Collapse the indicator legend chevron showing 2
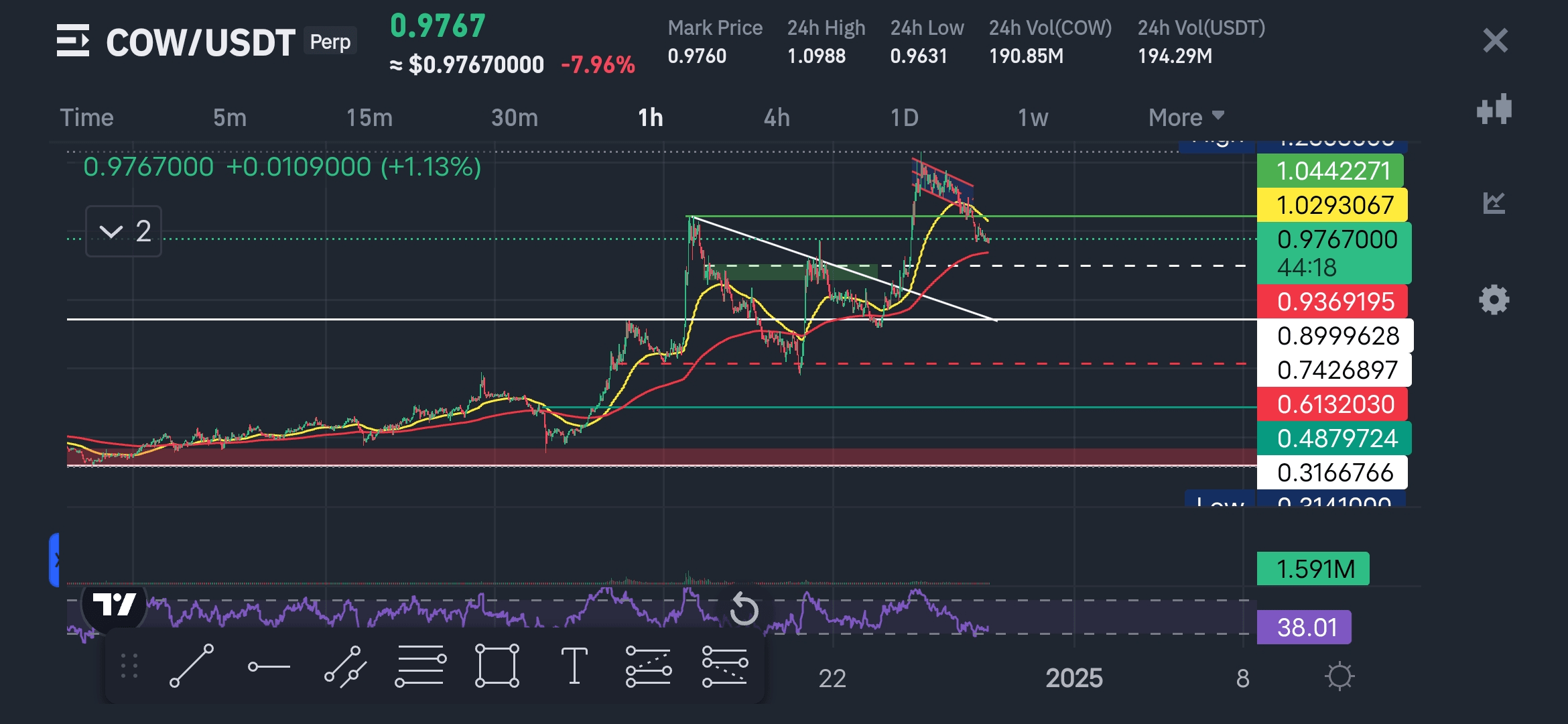 click(111, 232)
